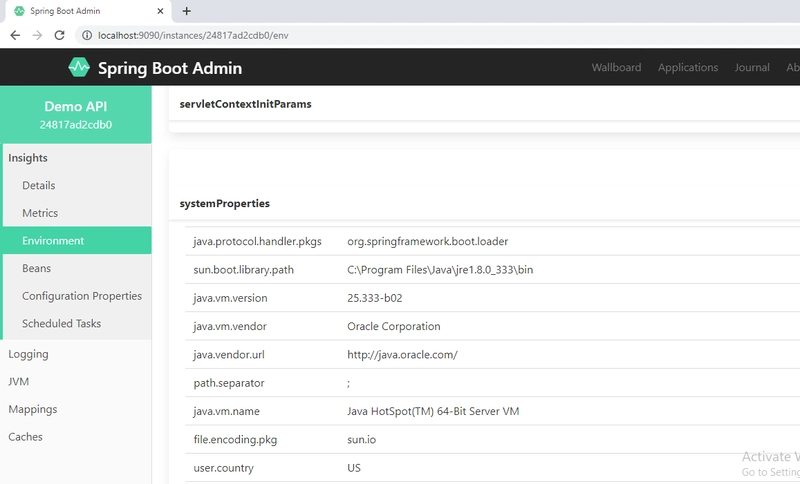Open Metrics under Insights
The height and width of the screenshot is (484, 800).
click(x=40, y=213)
